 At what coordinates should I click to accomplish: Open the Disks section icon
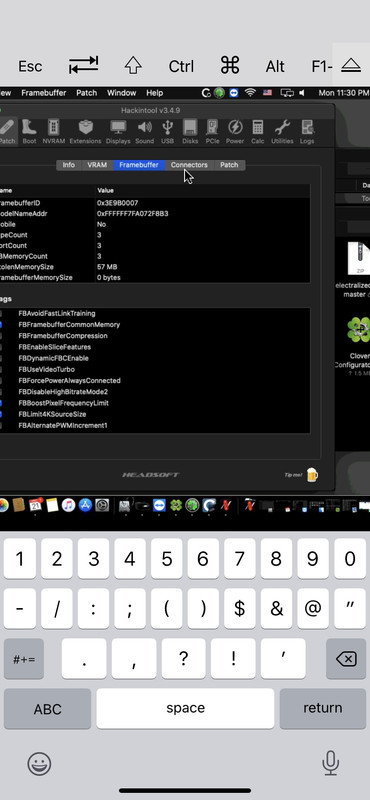(x=190, y=132)
